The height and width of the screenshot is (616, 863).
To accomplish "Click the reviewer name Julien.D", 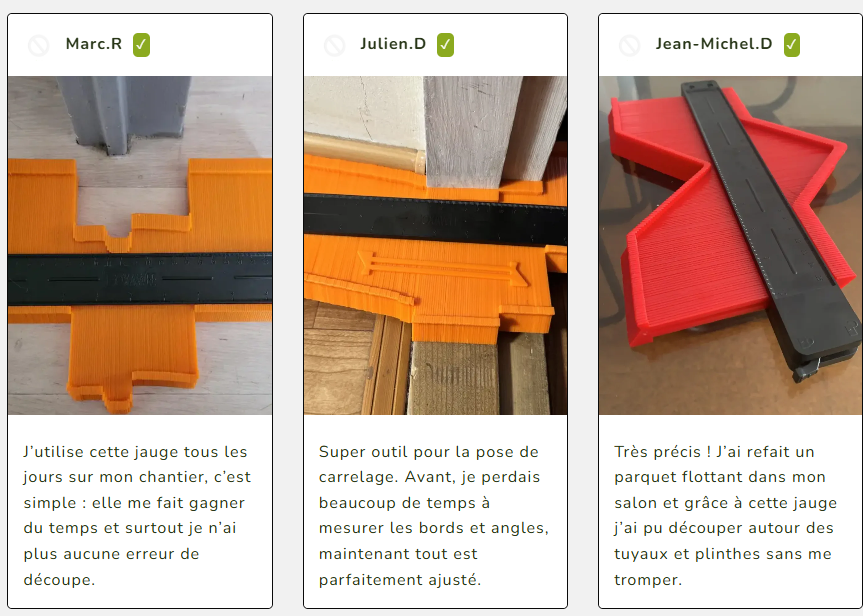I will 393,44.
